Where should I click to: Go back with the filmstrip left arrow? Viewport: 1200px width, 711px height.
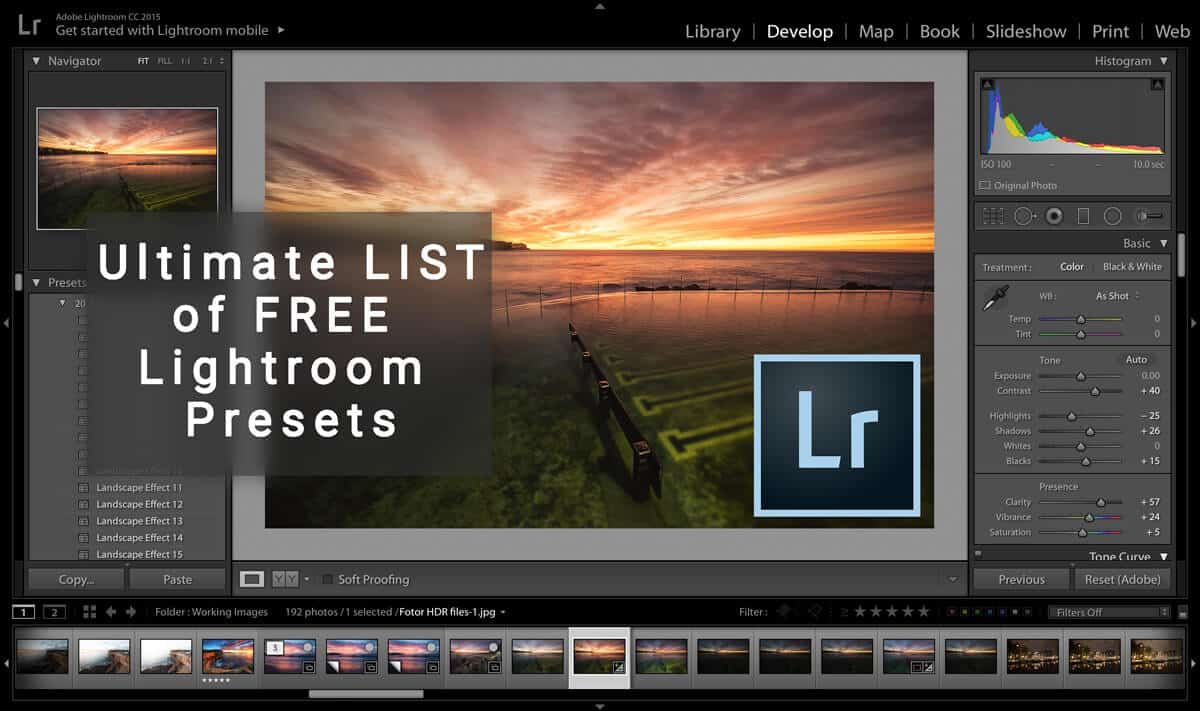[x=110, y=612]
